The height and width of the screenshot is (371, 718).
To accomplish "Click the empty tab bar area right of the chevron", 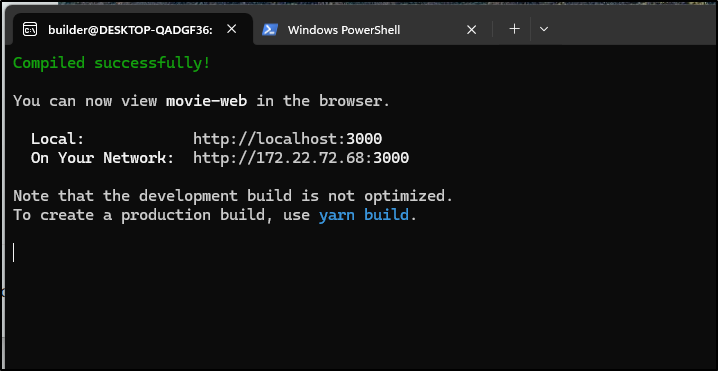I will click(634, 29).
